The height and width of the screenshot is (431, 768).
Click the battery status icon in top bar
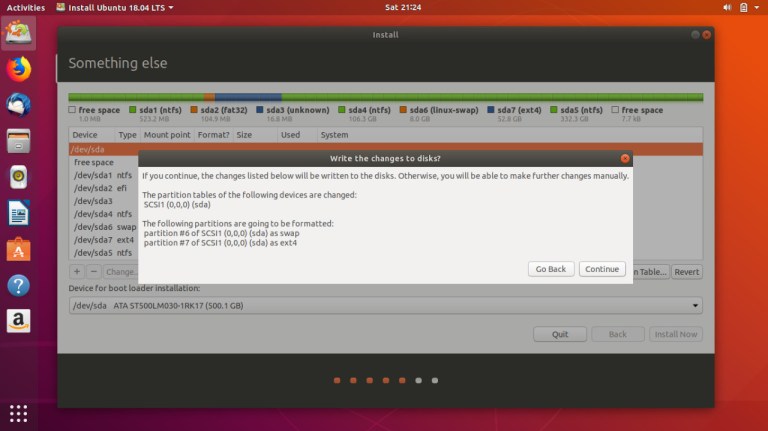744,7
